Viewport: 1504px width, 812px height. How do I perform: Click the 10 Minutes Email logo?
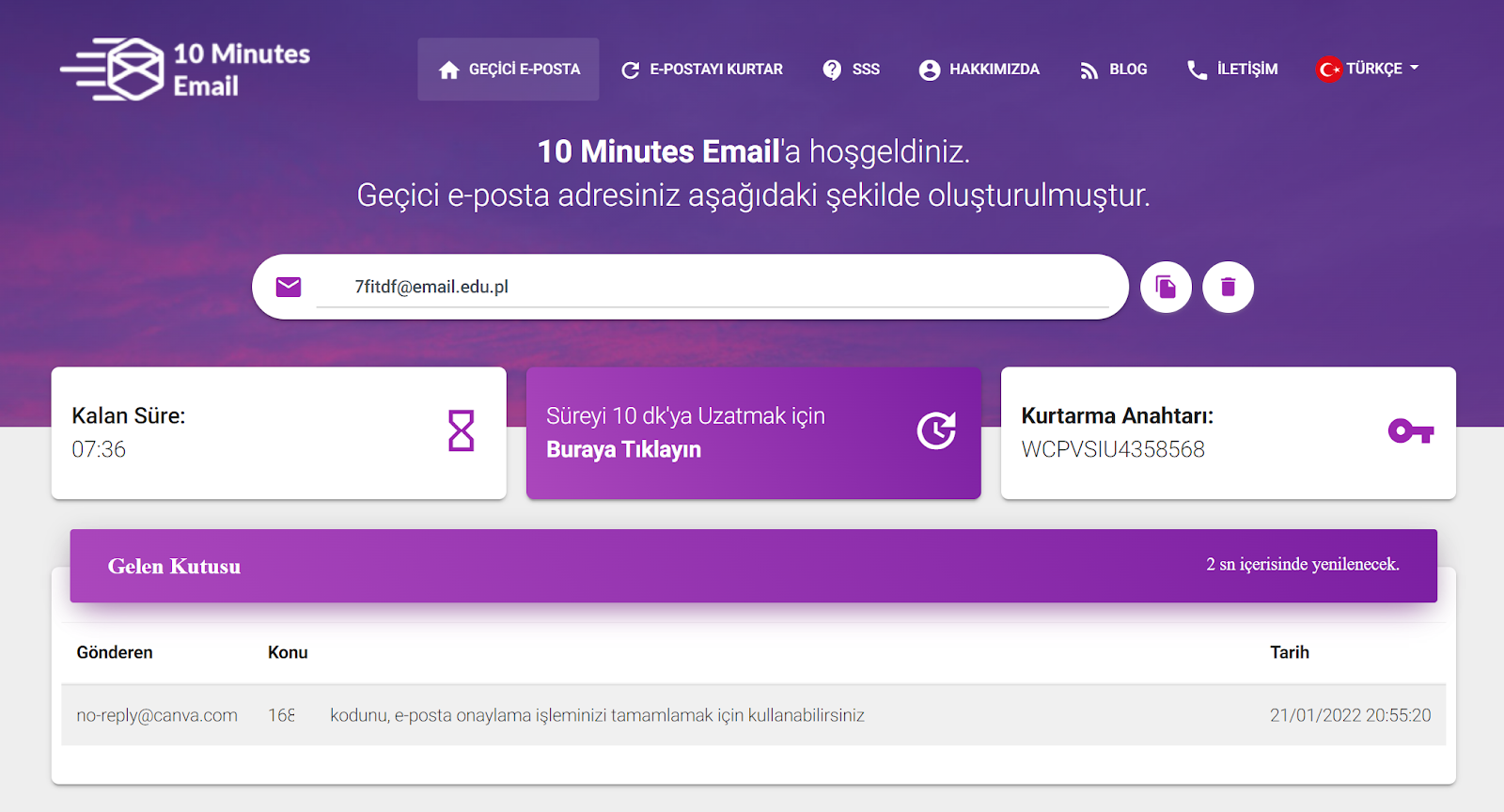pyautogui.click(x=185, y=70)
